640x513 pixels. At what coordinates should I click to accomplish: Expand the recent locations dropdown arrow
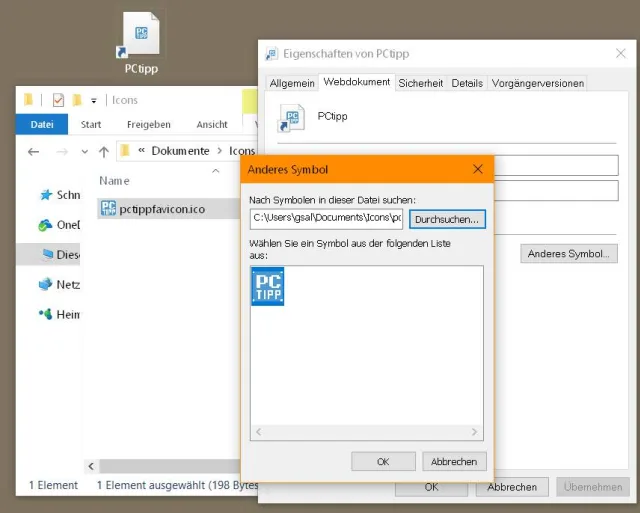(x=84, y=151)
